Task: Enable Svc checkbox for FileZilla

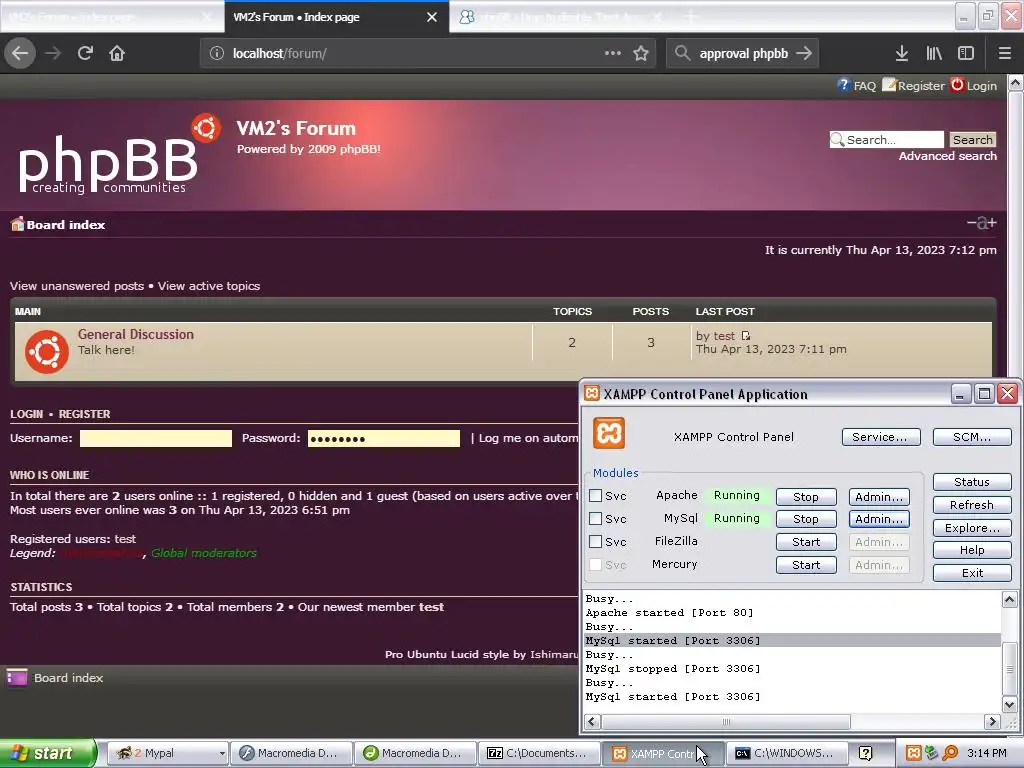Action: [596, 541]
